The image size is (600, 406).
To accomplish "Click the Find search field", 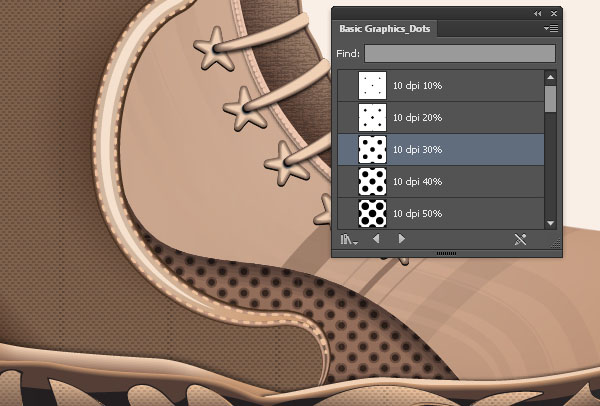I will pyautogui.click(x=460, y=53).
